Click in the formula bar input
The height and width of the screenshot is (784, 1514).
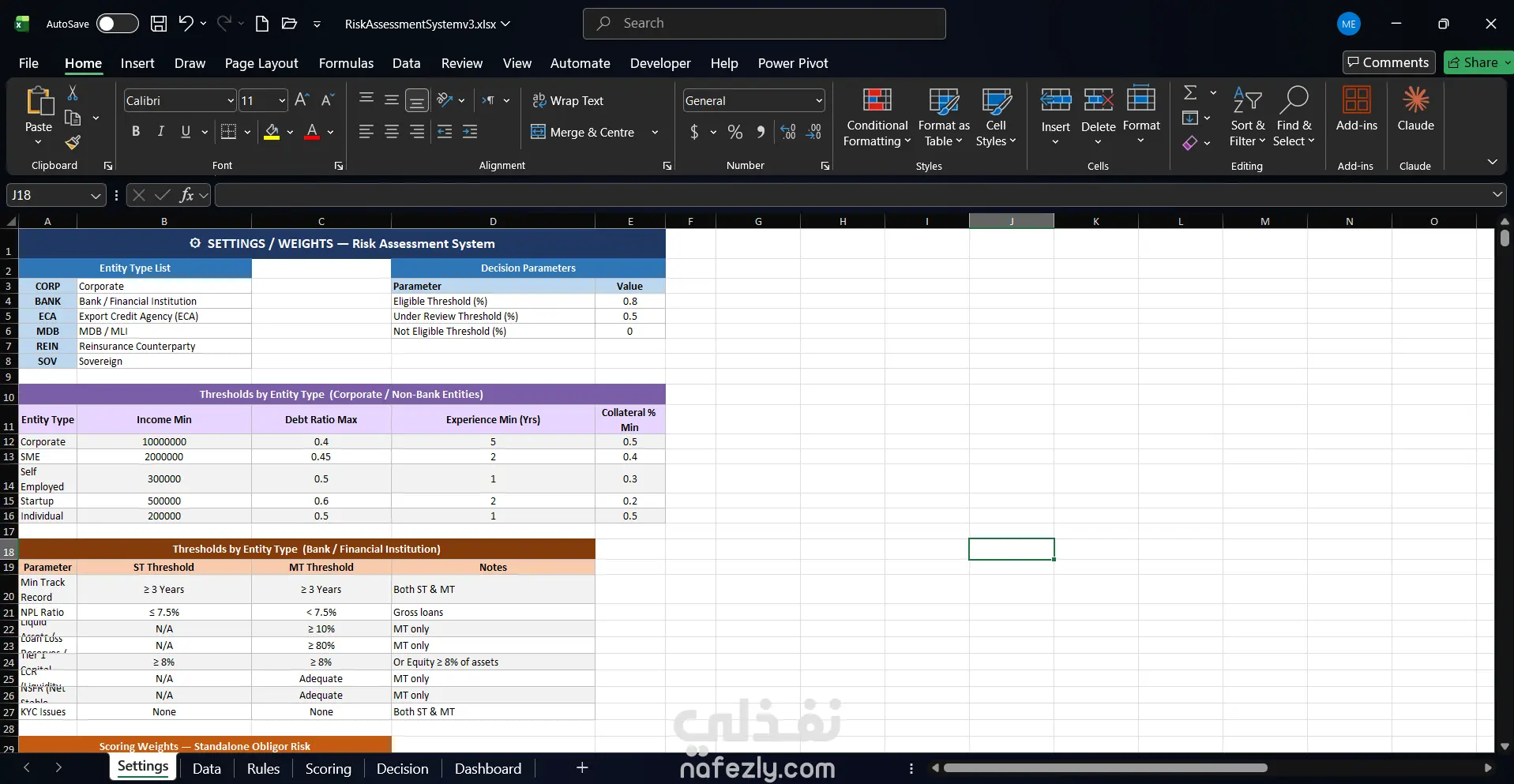[x=853, y=195]
